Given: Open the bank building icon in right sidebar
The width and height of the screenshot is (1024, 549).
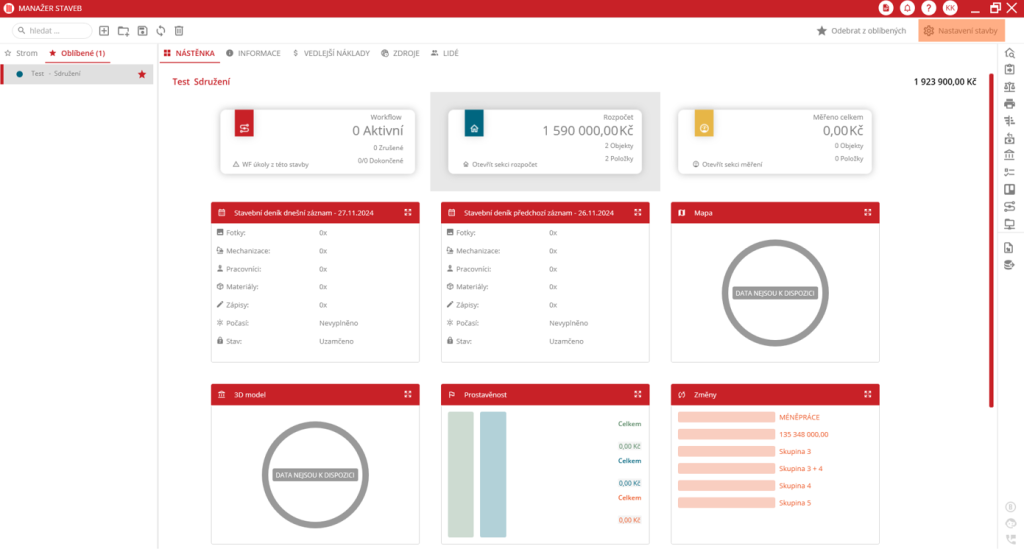Looking at the screenshot, I should [x=1009, y=156].
